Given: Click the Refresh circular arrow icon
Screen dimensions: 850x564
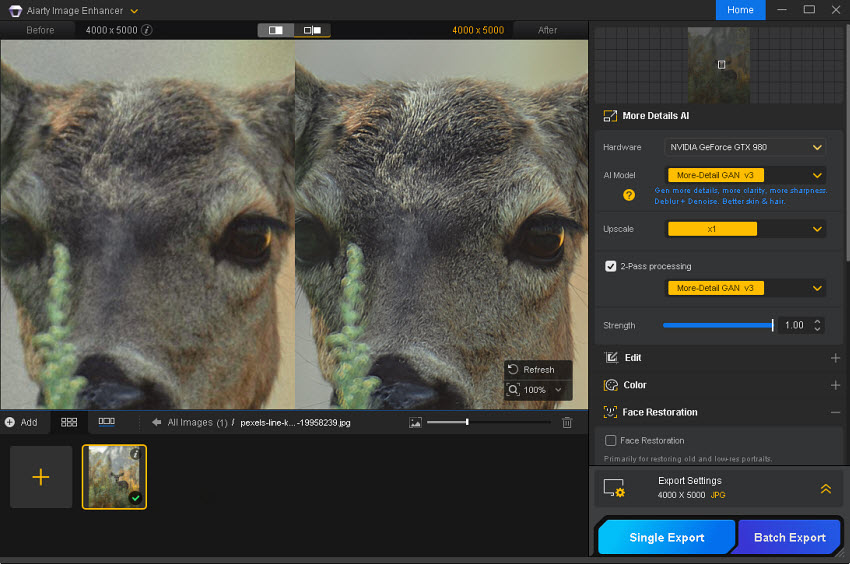Looking at the screenshot, I should (x=513, y=369).
